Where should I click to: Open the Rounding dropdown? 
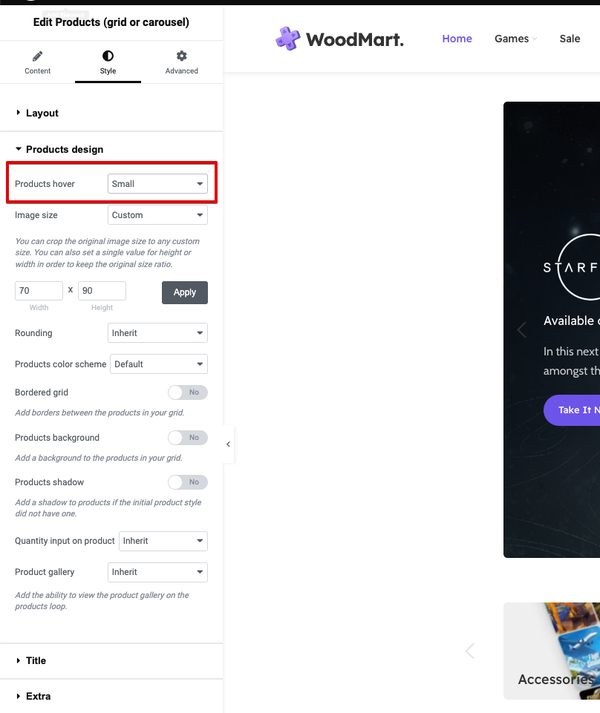157,333
